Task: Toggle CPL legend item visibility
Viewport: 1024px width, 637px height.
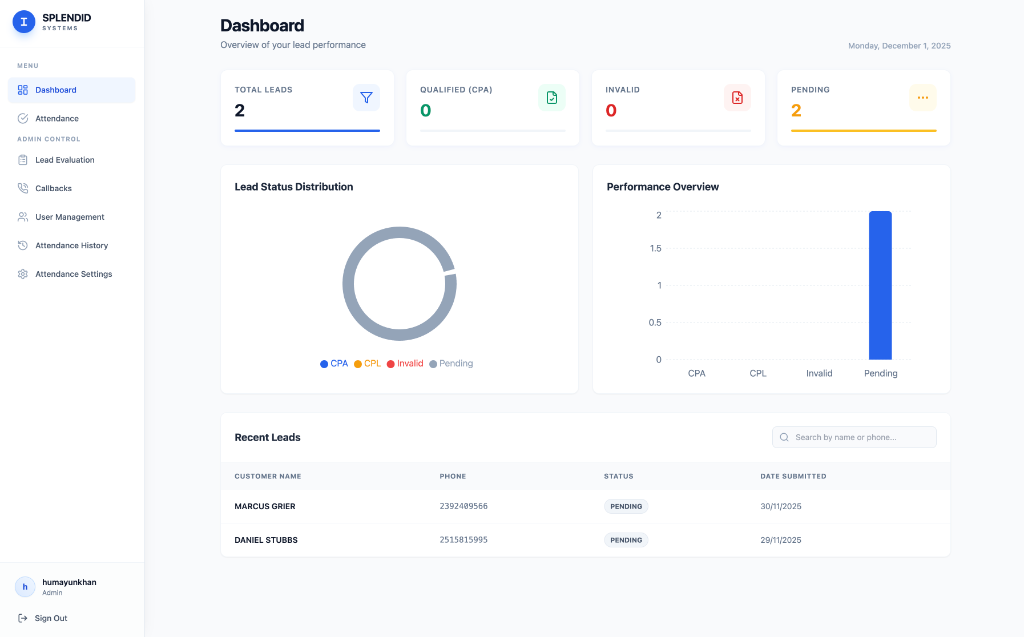Action: (x=367, y=364)
